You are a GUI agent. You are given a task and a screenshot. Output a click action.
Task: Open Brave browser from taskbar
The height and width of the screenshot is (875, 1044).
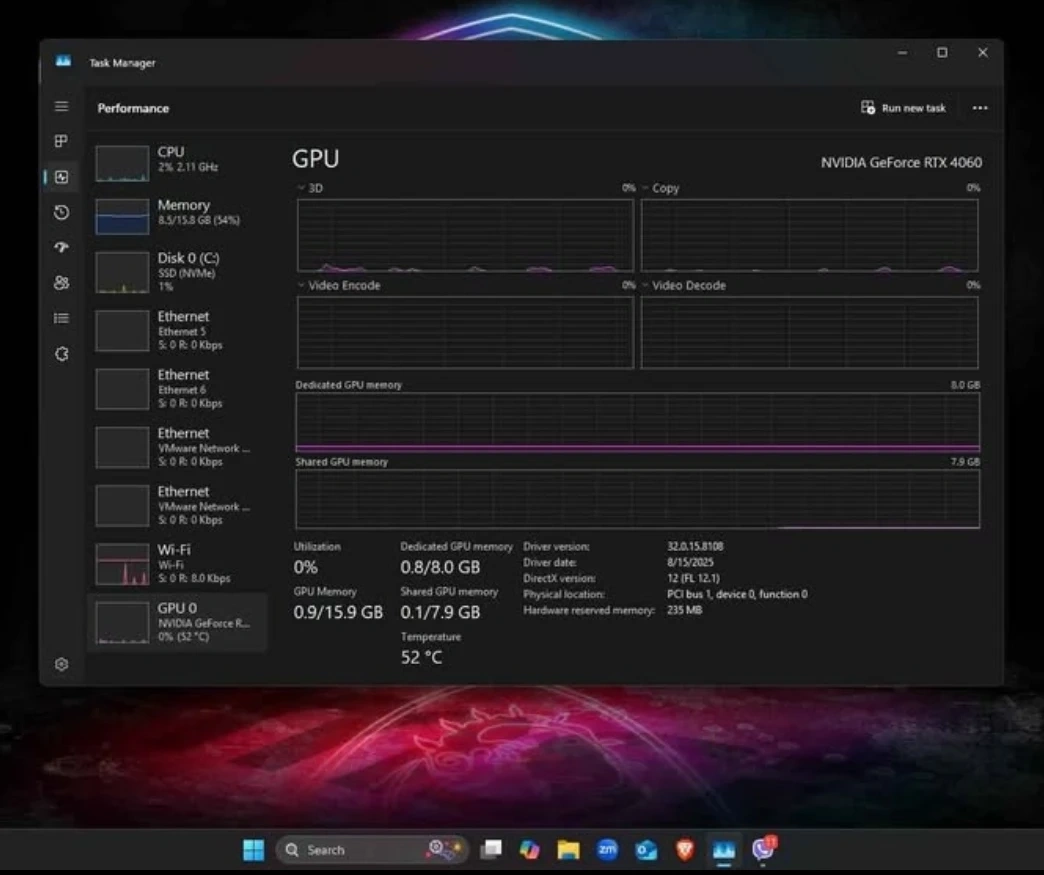(684, 850)
